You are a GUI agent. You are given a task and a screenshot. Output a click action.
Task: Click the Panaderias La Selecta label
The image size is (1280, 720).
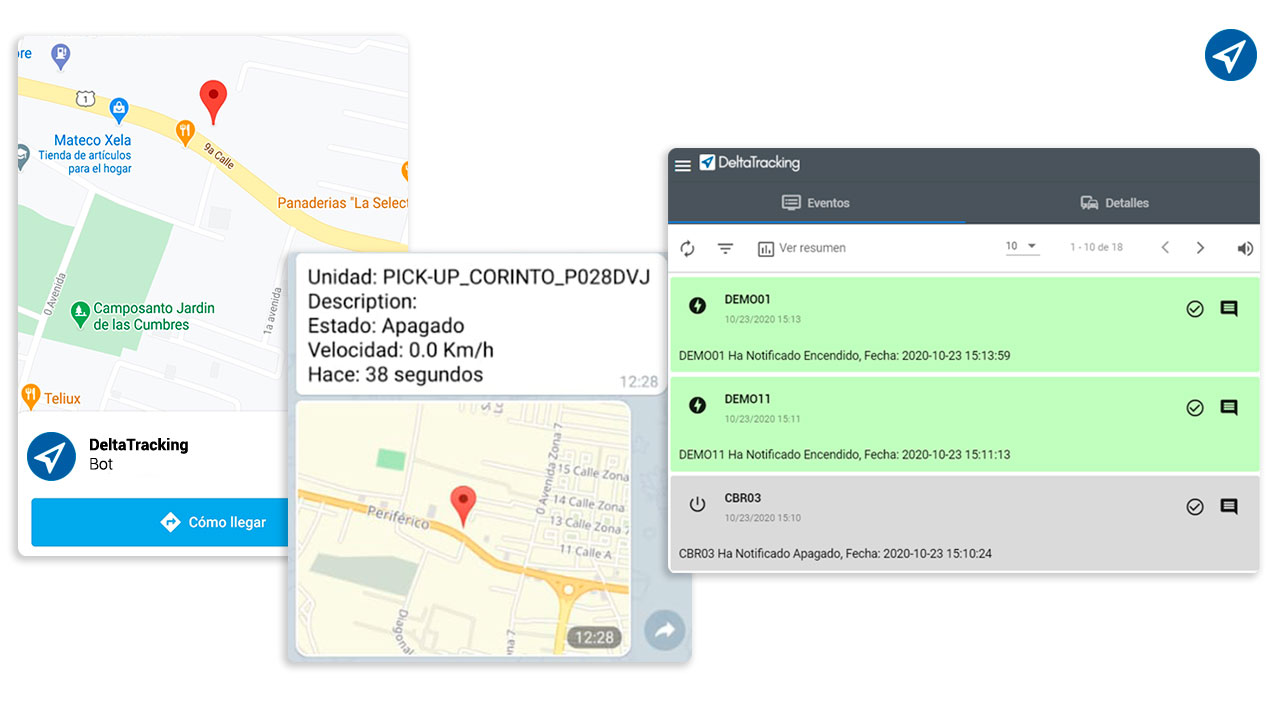coord(342,203)
